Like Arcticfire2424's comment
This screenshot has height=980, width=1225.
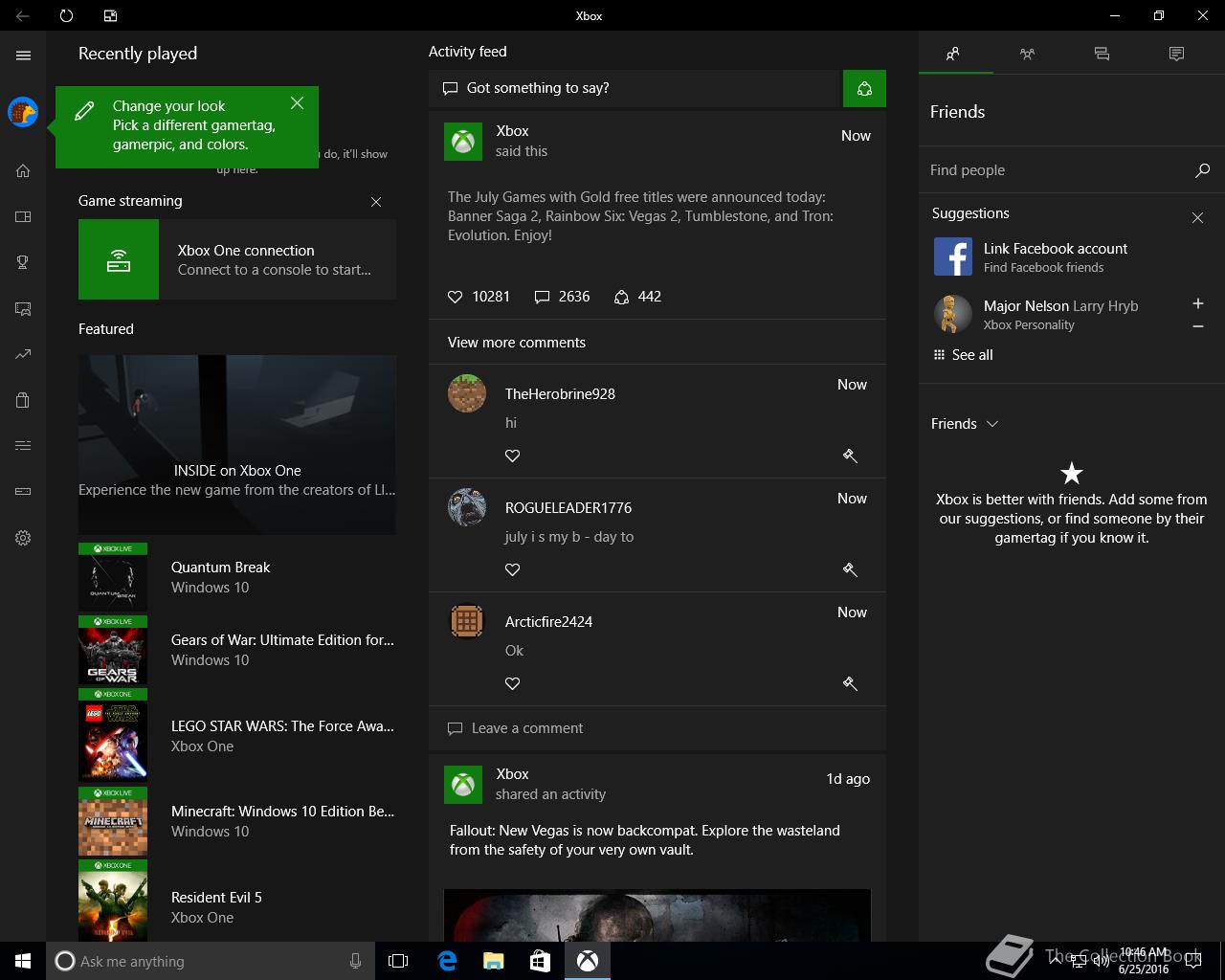(x=513, y=683)
